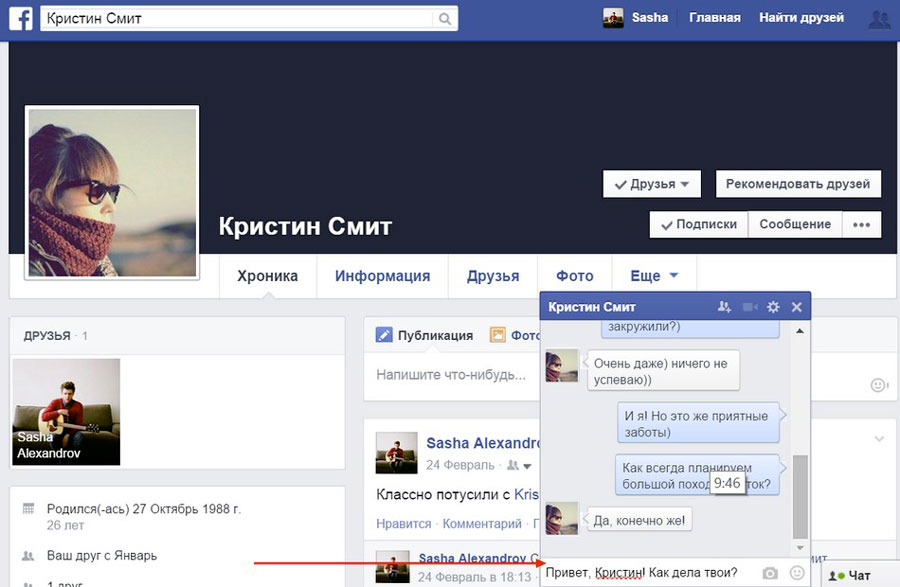Image resolution: width=900 pixels, height=587 pixels.
Task: Open post audience selector on 24 Февраль post
Action: tap(519, 465)
